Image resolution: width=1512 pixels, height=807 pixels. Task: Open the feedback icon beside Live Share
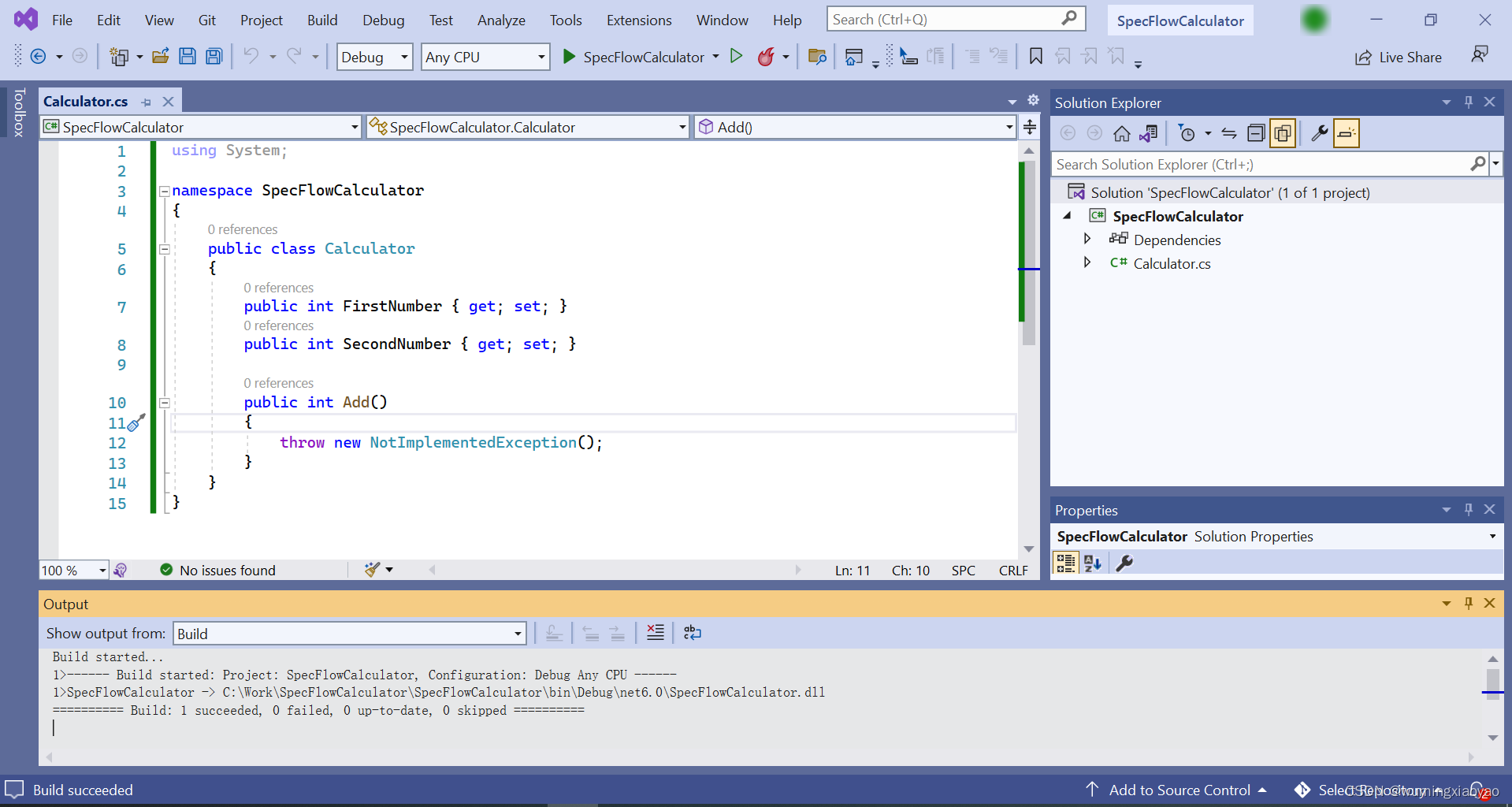point(1480,54)
